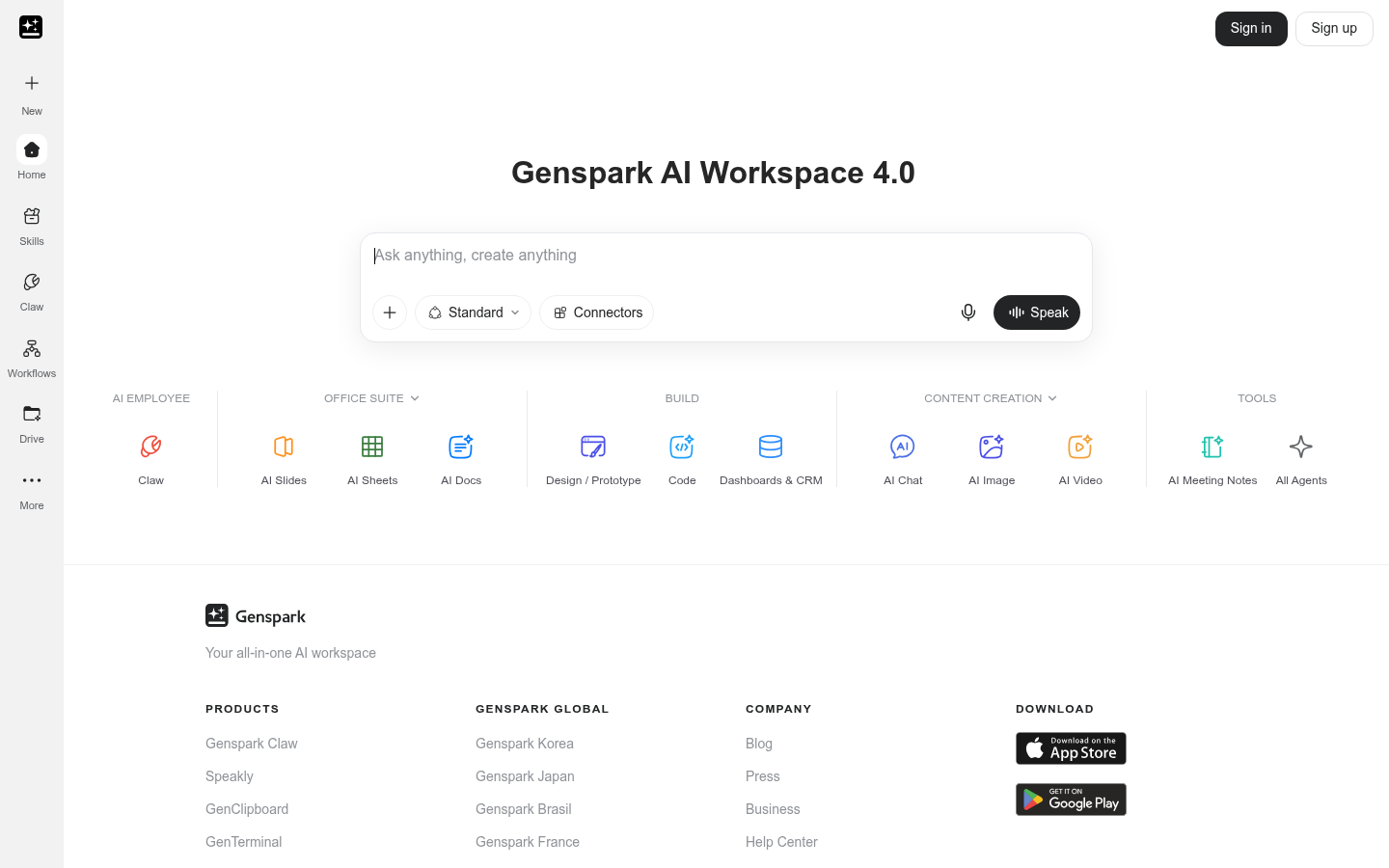
Task: Click the 'Genspark AI Workspace 4.0' heading
Action: click(713, 173)
